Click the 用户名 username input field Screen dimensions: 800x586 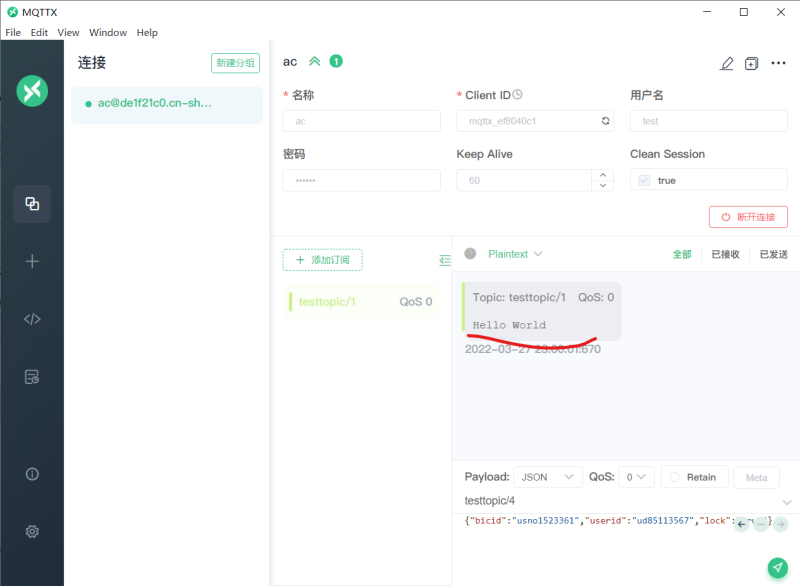pos(709,121)
